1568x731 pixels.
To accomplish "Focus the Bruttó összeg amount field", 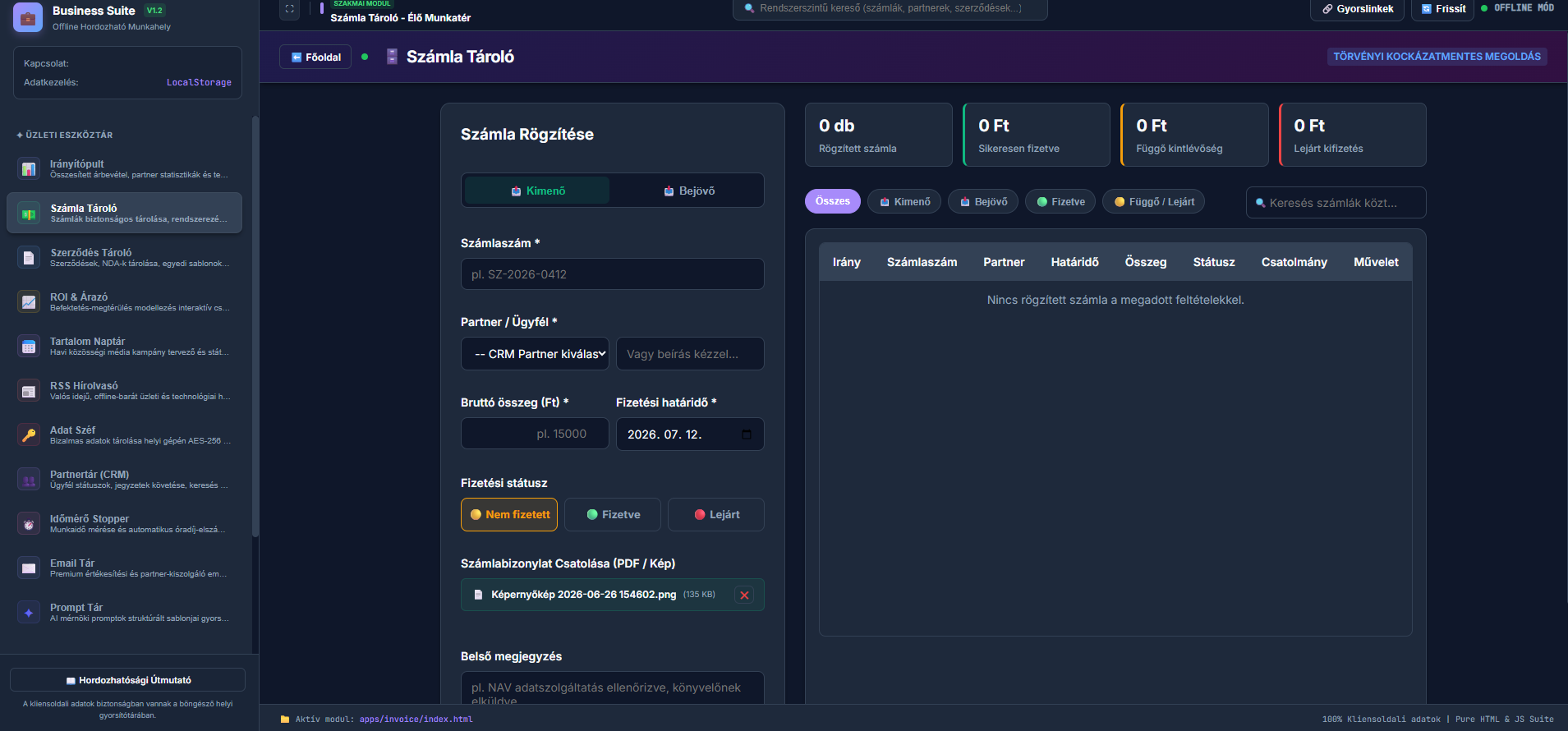I will click(x=535, y=434).
